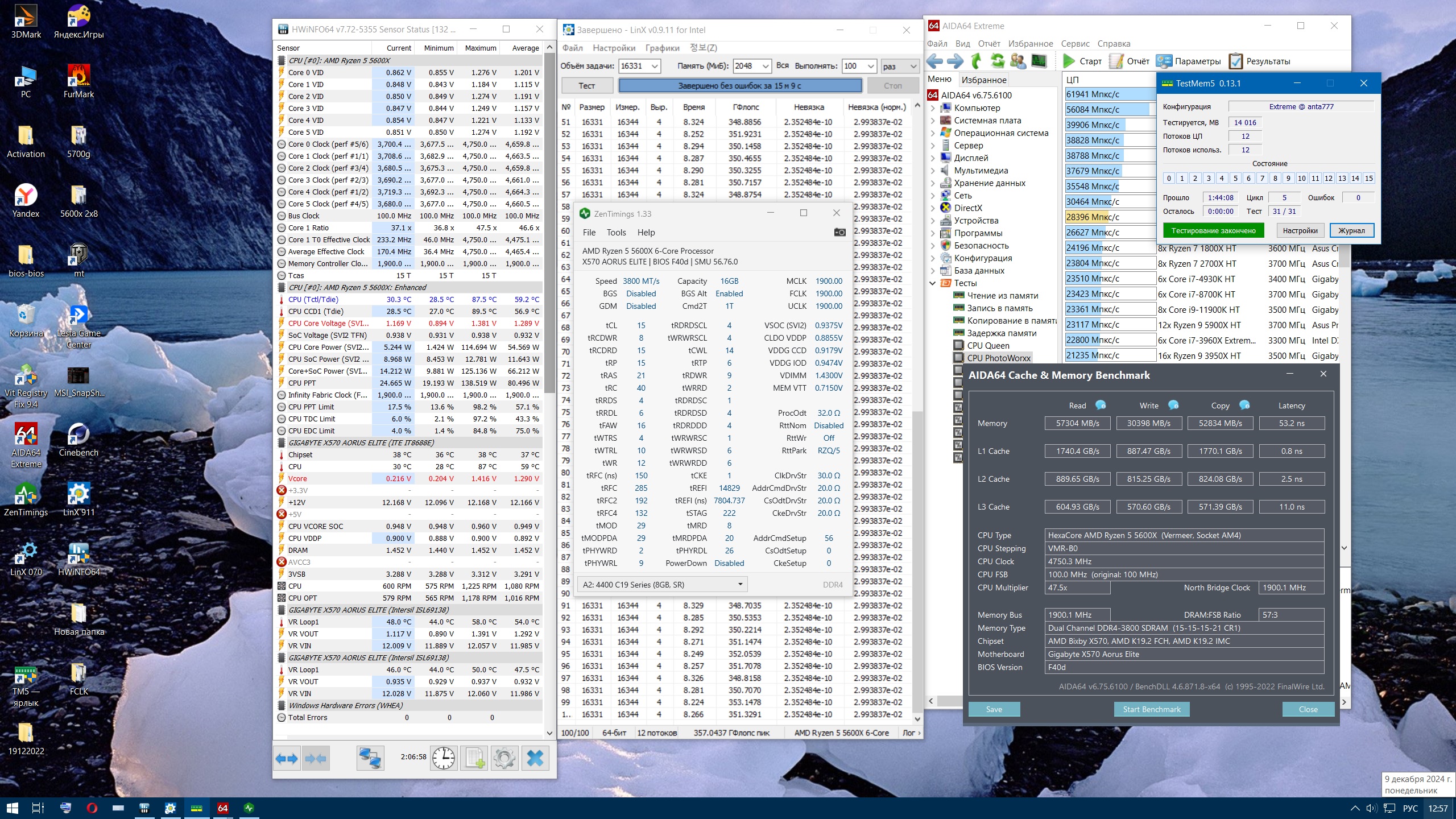Open ZenTimings memory module selector dropdown

tap(662, 584)
